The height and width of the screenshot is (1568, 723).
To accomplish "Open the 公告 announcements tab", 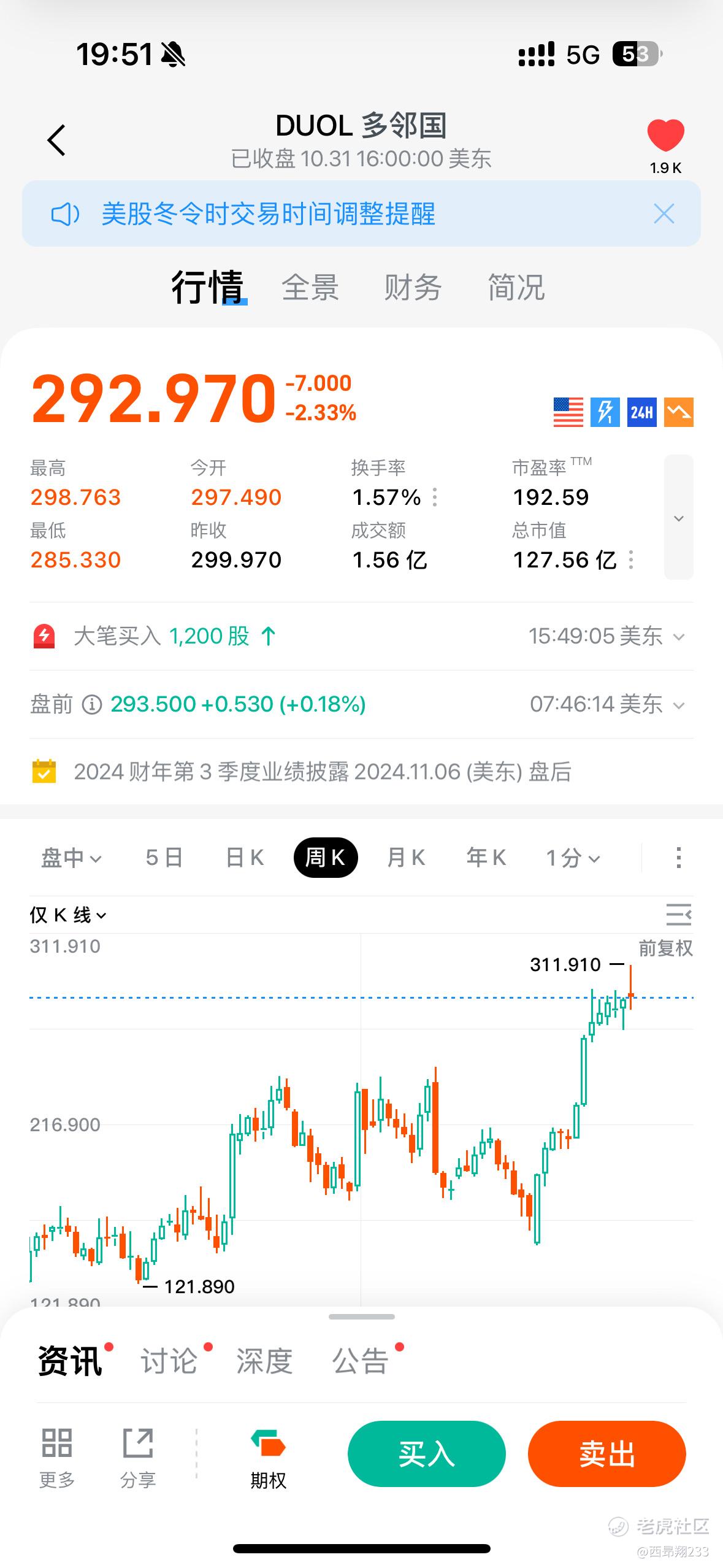I will pyautogui.click(x=361, y=1361).
